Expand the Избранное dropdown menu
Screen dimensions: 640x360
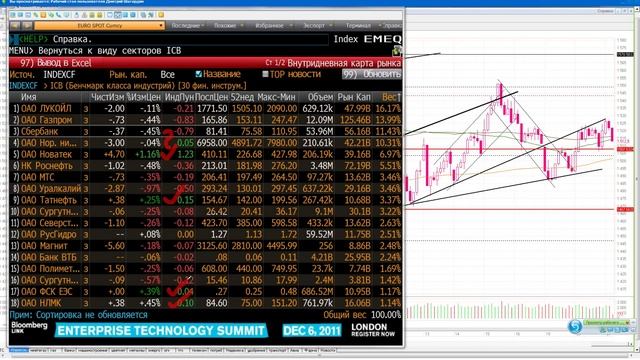point(273,26)
